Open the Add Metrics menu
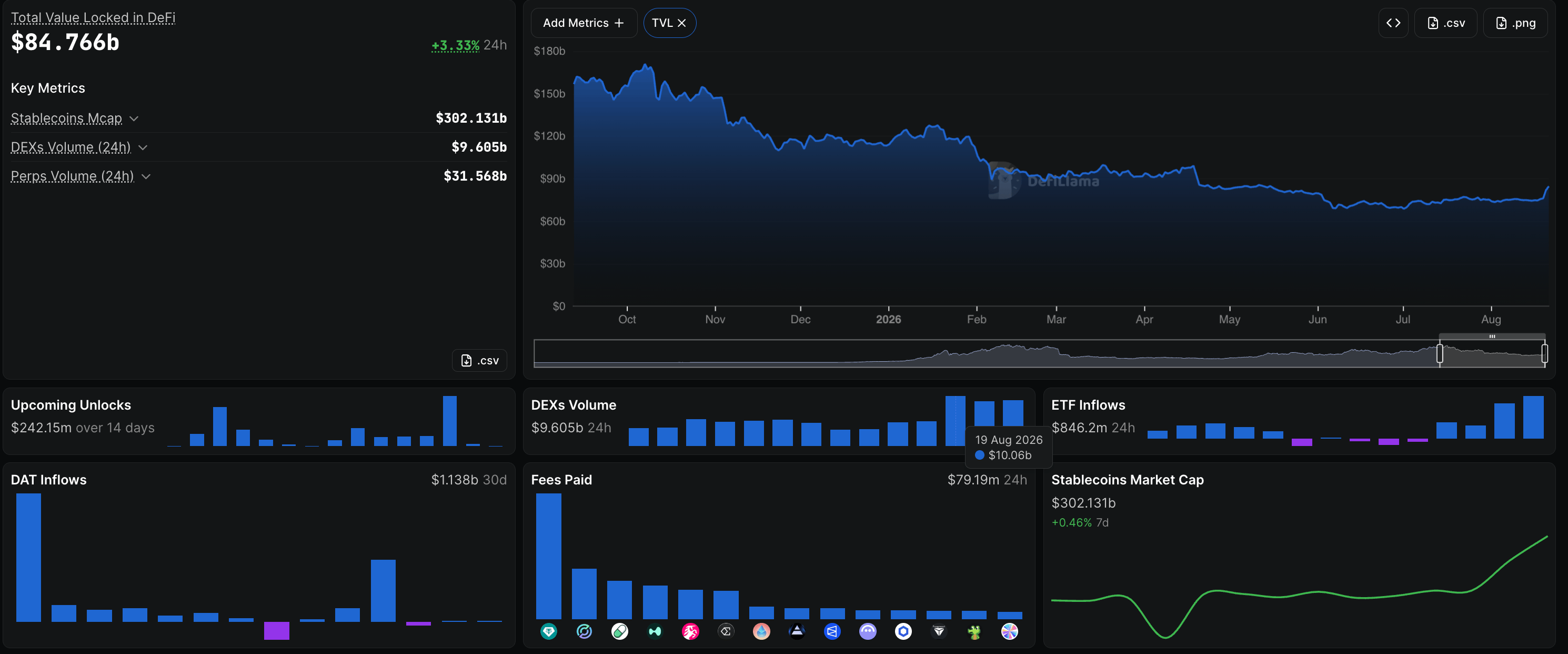The image size is (1568, 654). (x=584, y=23)
